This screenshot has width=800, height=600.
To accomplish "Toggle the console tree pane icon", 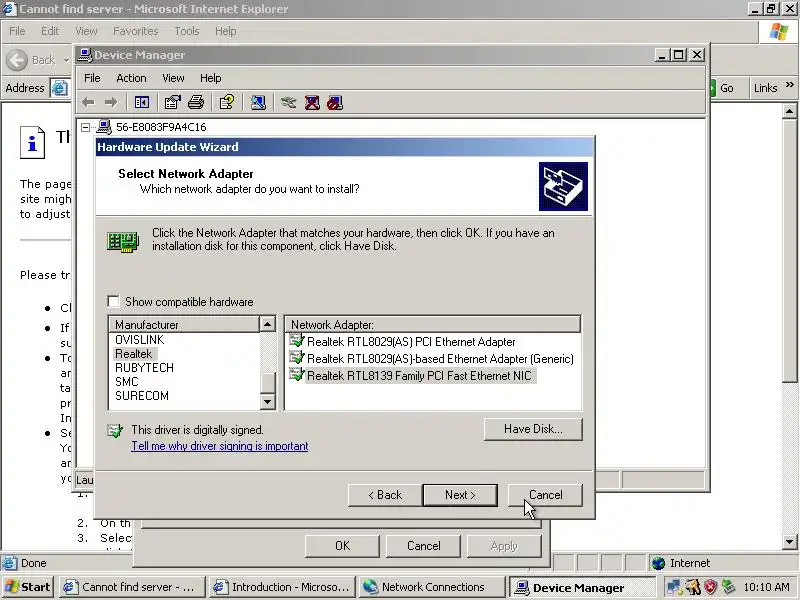I will click(142, 103).
